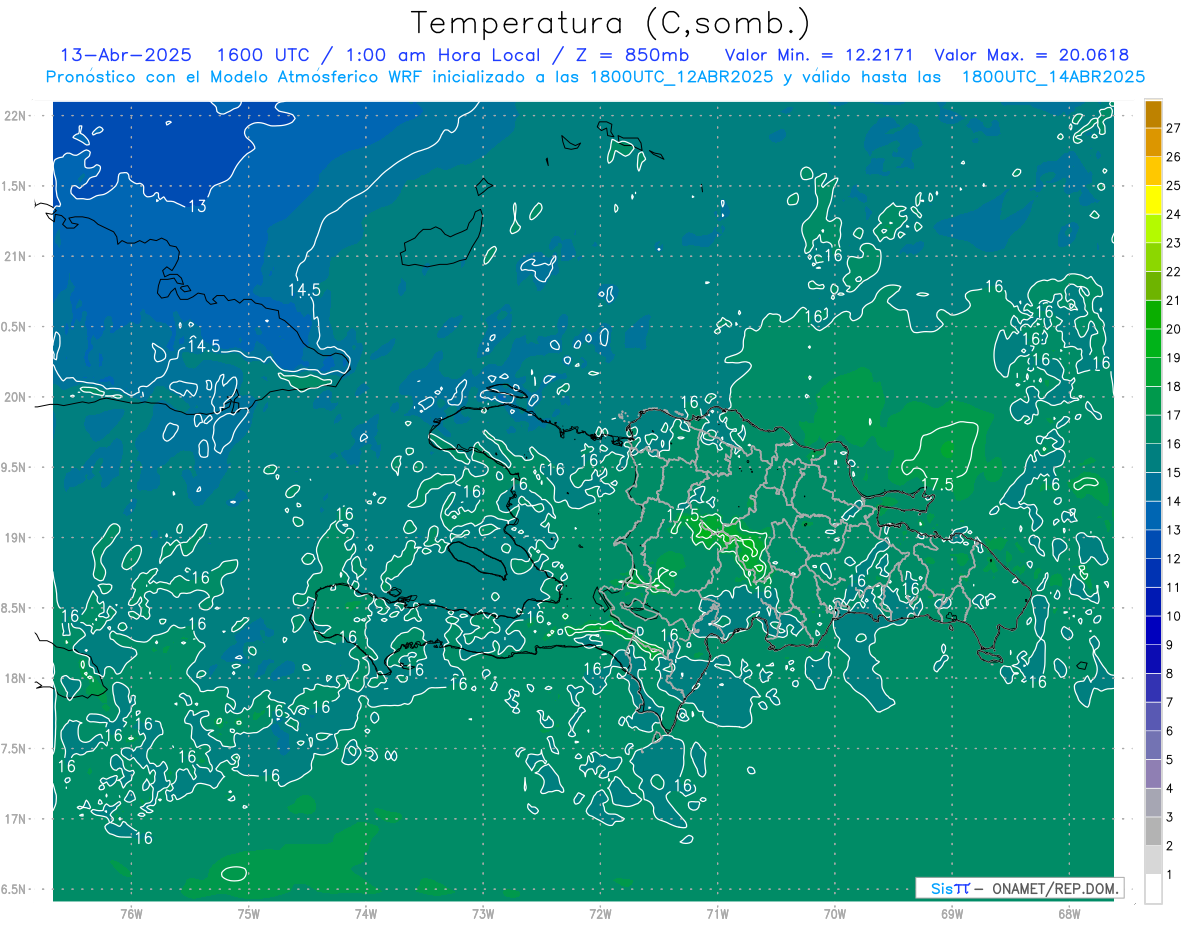The image size is (1200, 927).
Task: Click the "ONAMET/REP.DOM." credit label
Action: coord(1056,888)
